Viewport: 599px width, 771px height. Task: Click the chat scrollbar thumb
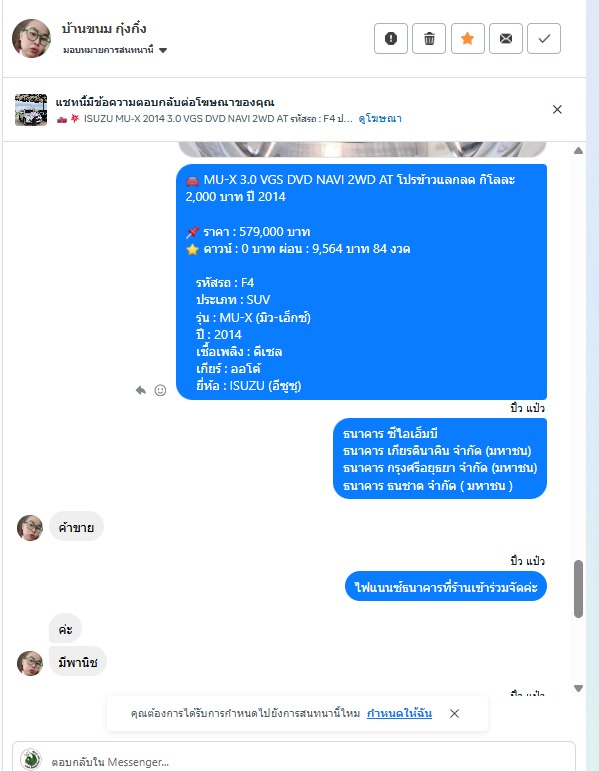578,589
